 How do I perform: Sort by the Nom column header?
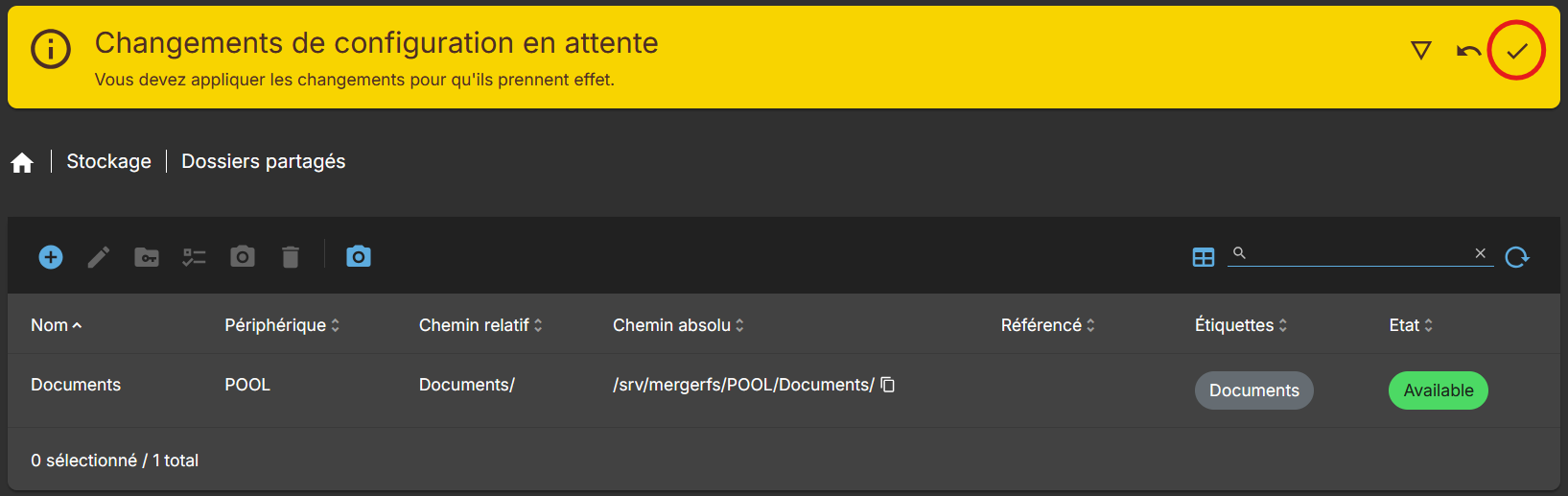coord(56,325)
